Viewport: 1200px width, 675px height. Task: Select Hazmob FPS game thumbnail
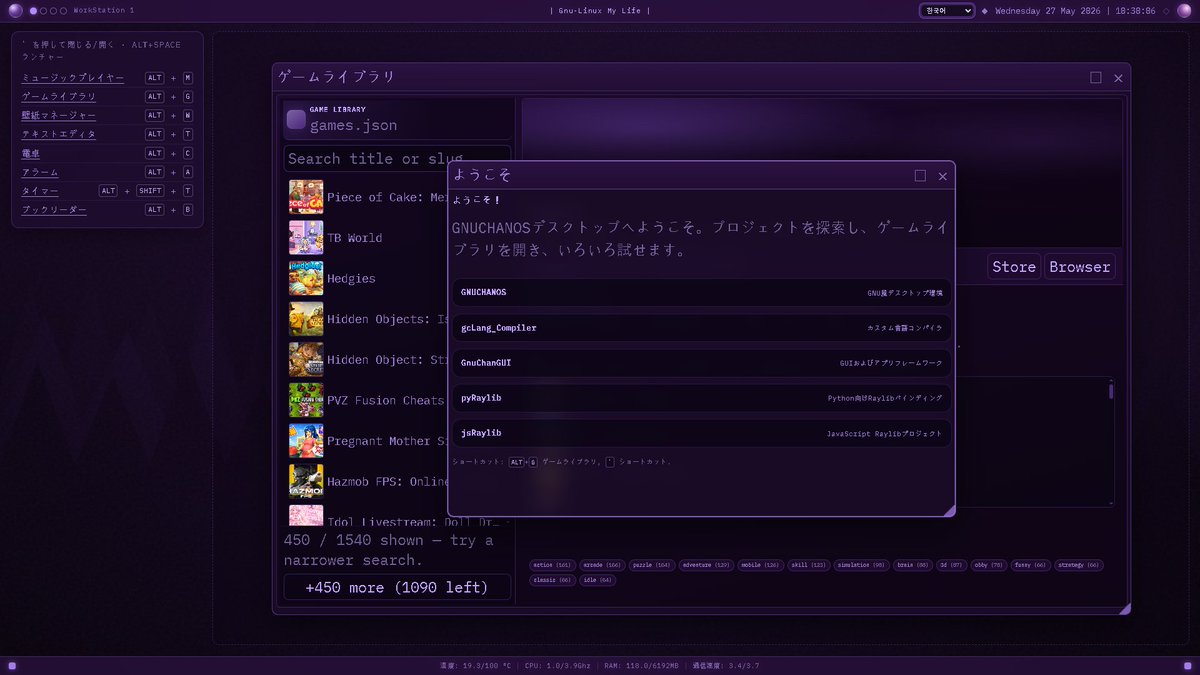click(x=306, y=481)
